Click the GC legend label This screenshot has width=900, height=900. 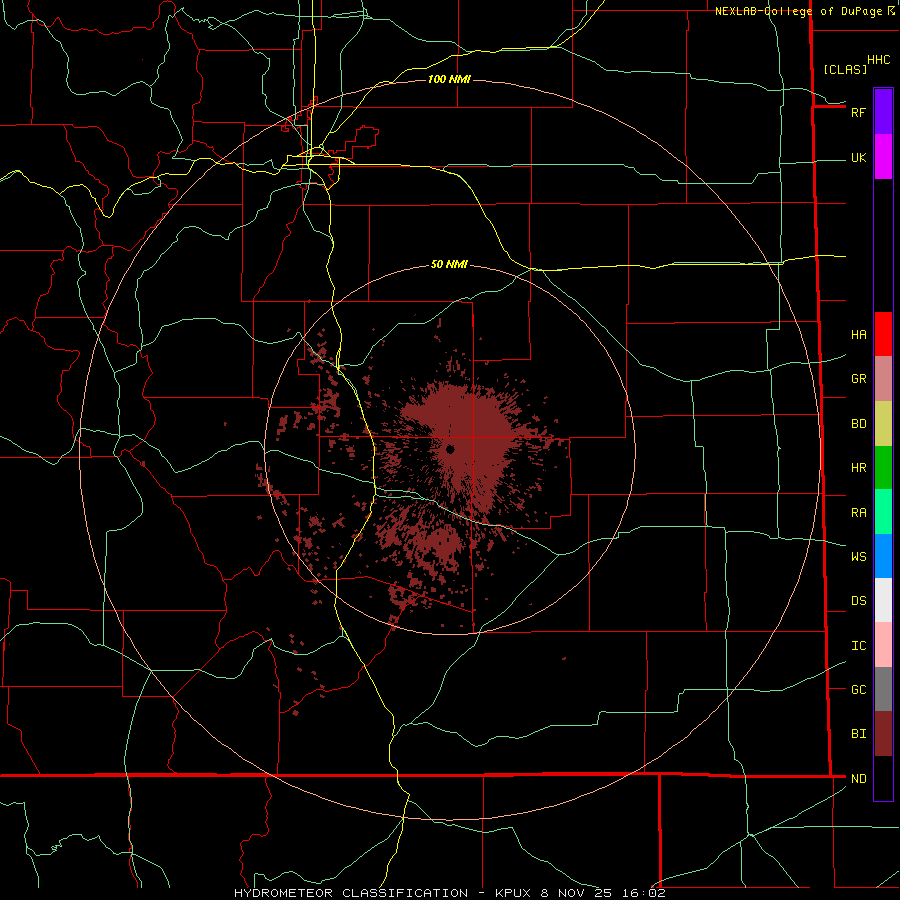point(858,689)
